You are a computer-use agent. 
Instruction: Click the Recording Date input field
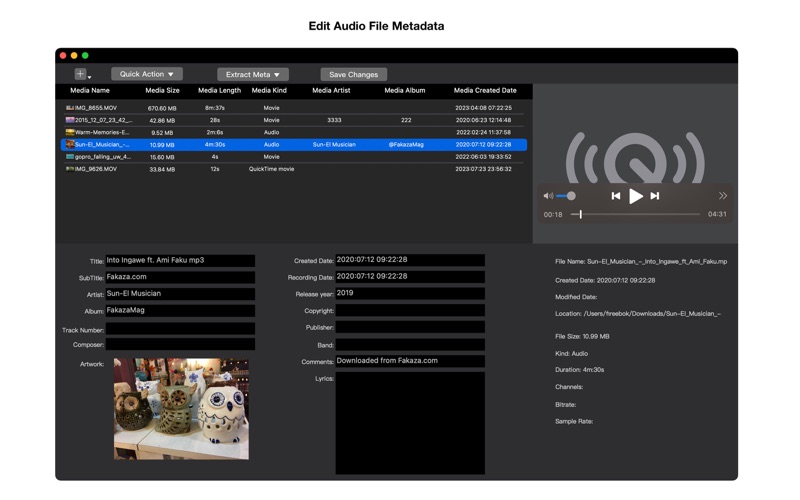click(410, 277)
